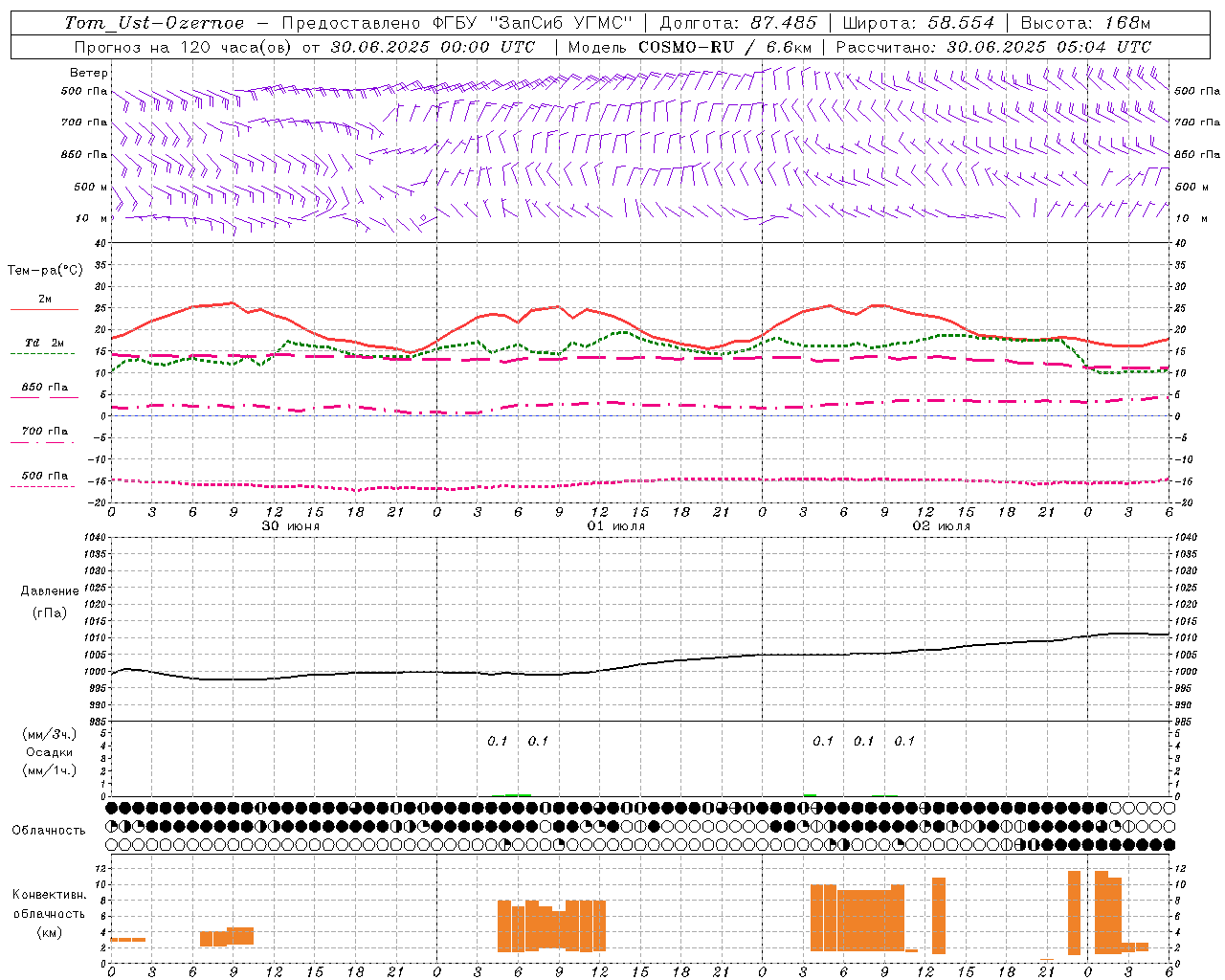Image resolution: width=1225 pixels, height=980 pixels.
Task: Click the right-side 850 гПа wind level label
Action: coord(1197,154)
